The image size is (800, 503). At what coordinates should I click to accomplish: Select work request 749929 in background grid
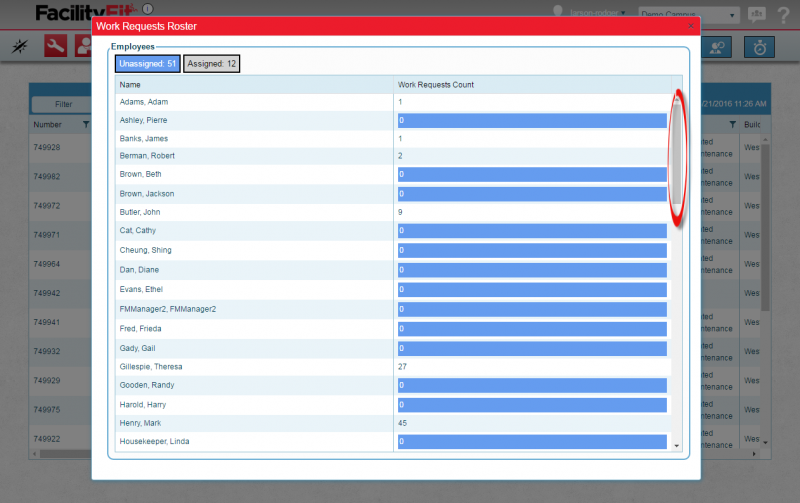point(47,380)
